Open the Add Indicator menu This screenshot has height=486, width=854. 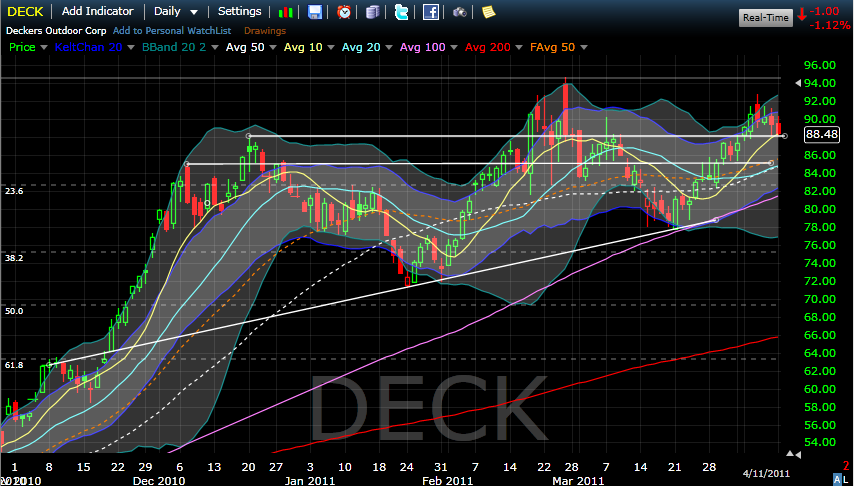(x=98, y=12)
